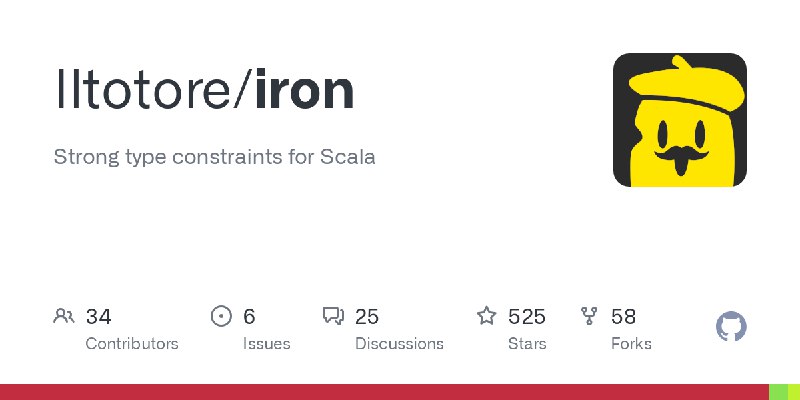Click the description 'Strong type constraints for Scala'
The height and width of the screenshot is (400, 800).
point(214,157)
